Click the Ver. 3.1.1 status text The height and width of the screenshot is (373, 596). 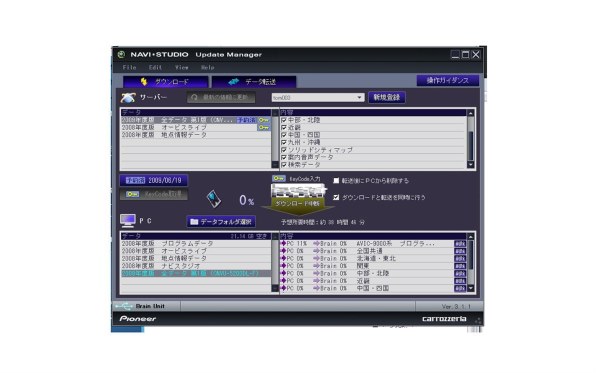pyautogui.click(x=456, y=306)
